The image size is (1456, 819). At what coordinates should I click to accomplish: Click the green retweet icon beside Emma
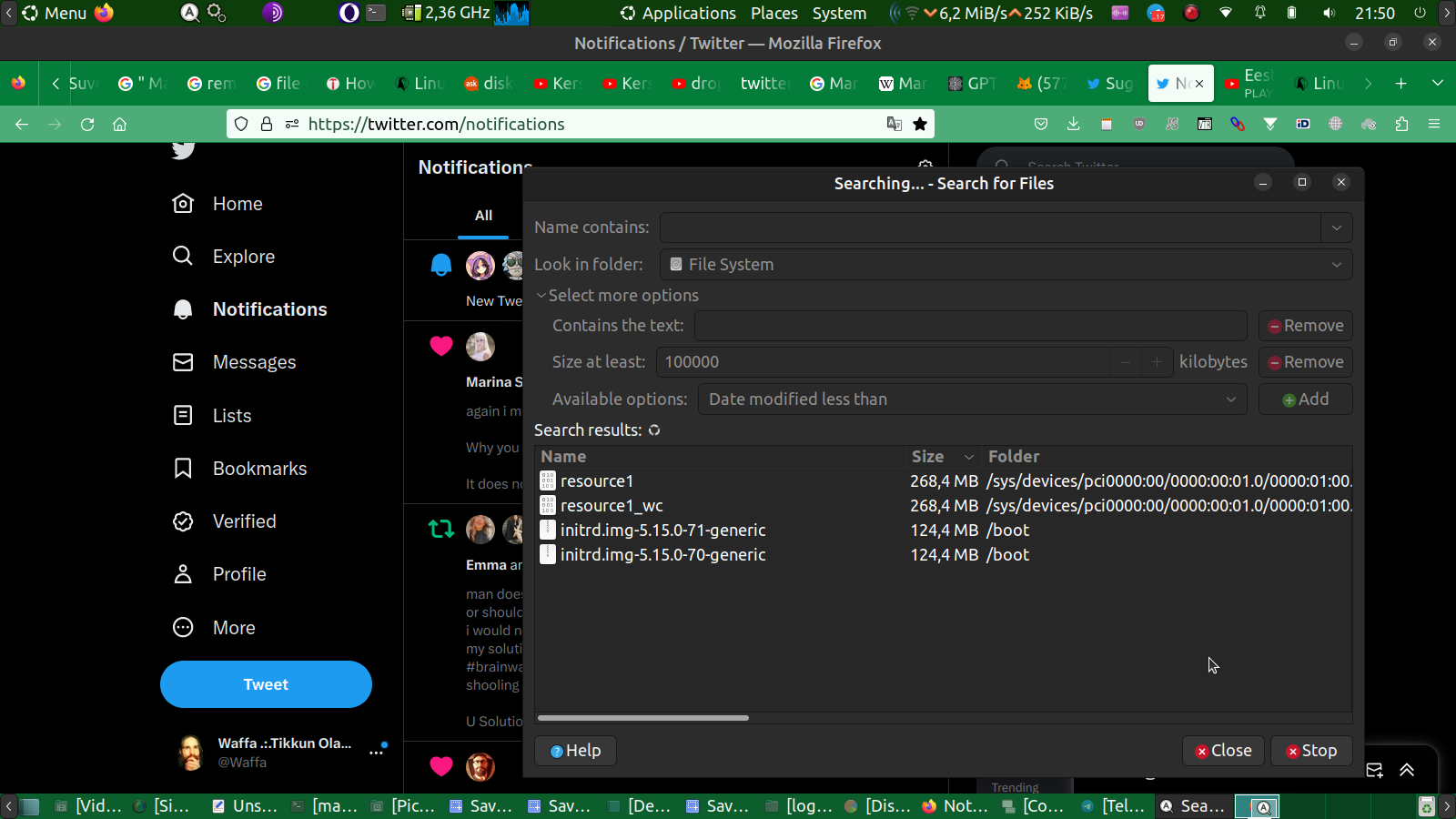(441, 529)
